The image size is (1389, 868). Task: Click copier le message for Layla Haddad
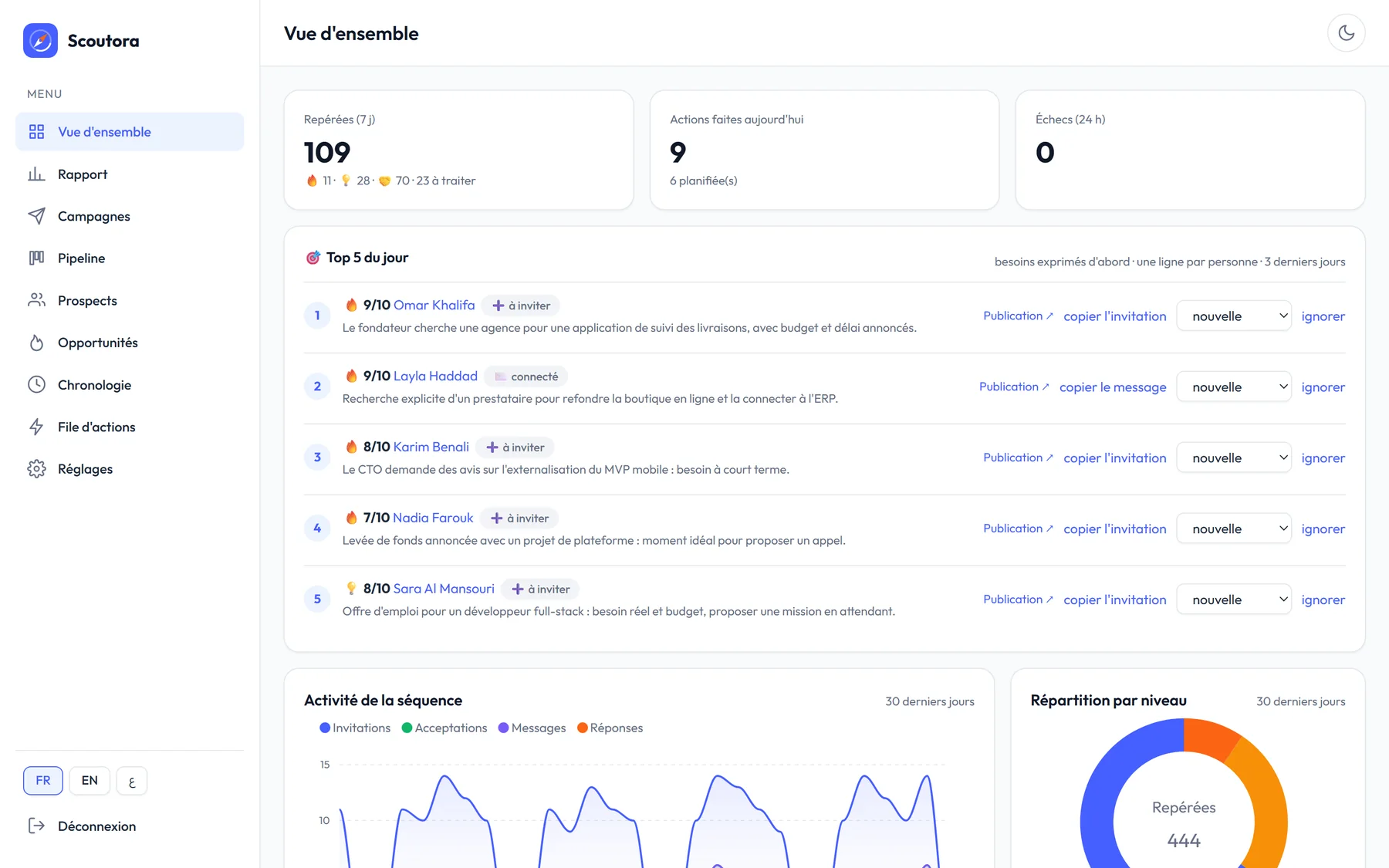pos(1113,387)
